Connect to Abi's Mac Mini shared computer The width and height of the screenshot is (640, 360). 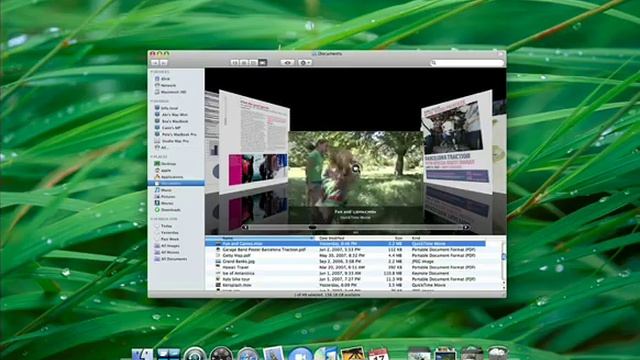(171, 115)
